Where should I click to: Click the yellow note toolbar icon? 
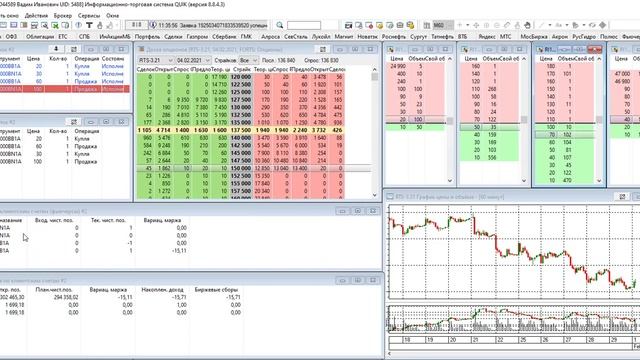379,25
